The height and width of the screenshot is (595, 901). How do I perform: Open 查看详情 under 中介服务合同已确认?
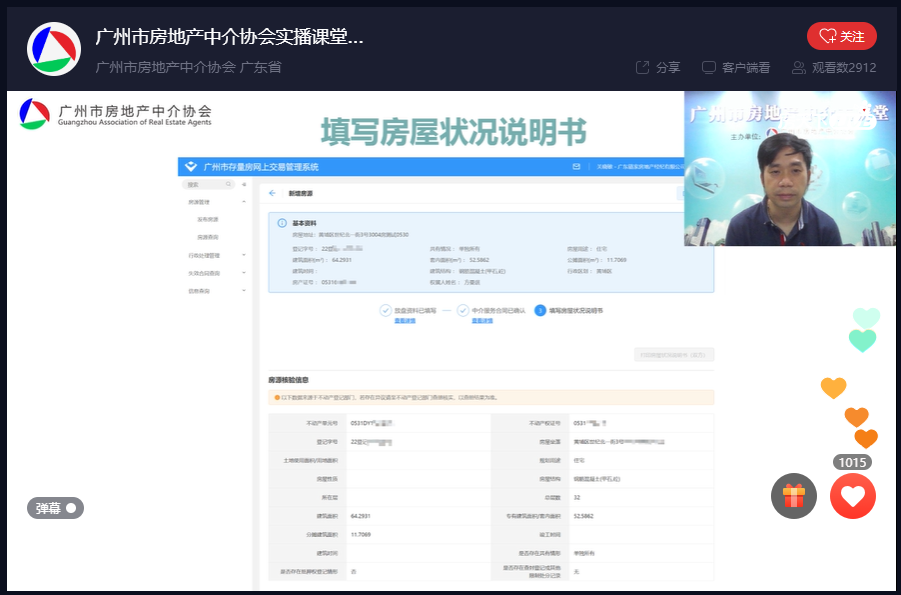(x=482, y=321)
